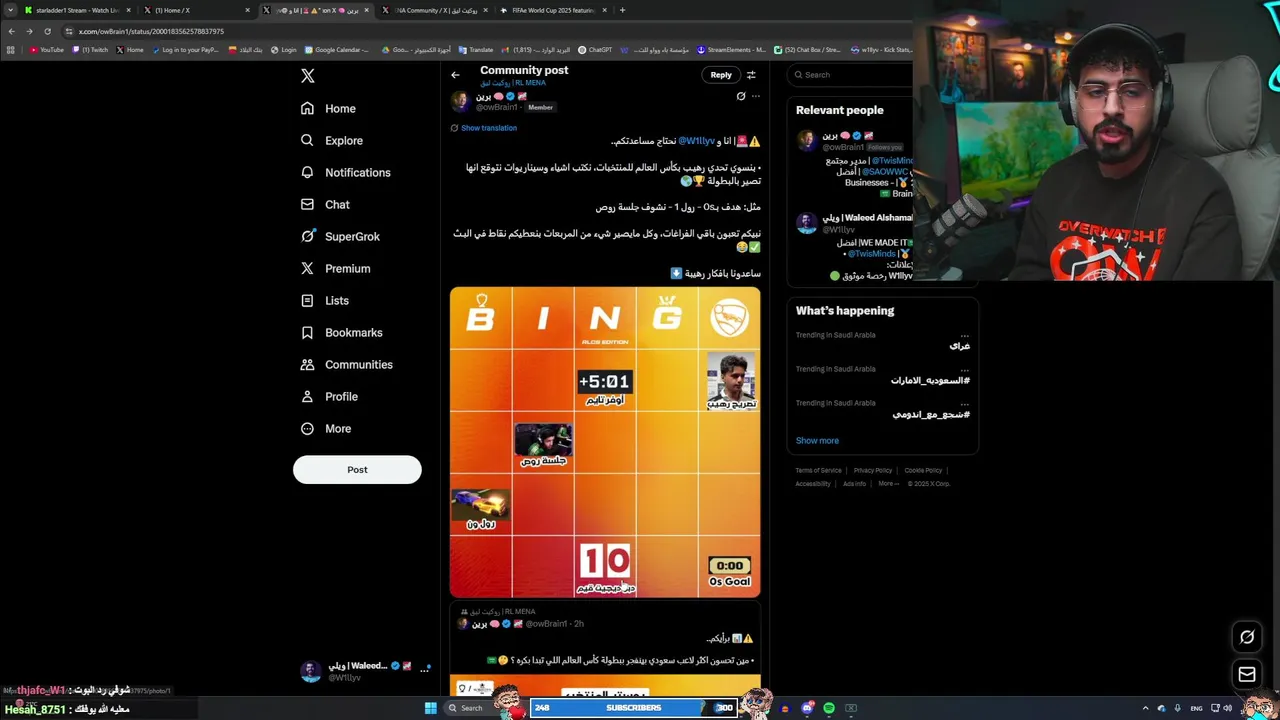
Task: Click Privacy Policy footer link
Action: [872, 470]
